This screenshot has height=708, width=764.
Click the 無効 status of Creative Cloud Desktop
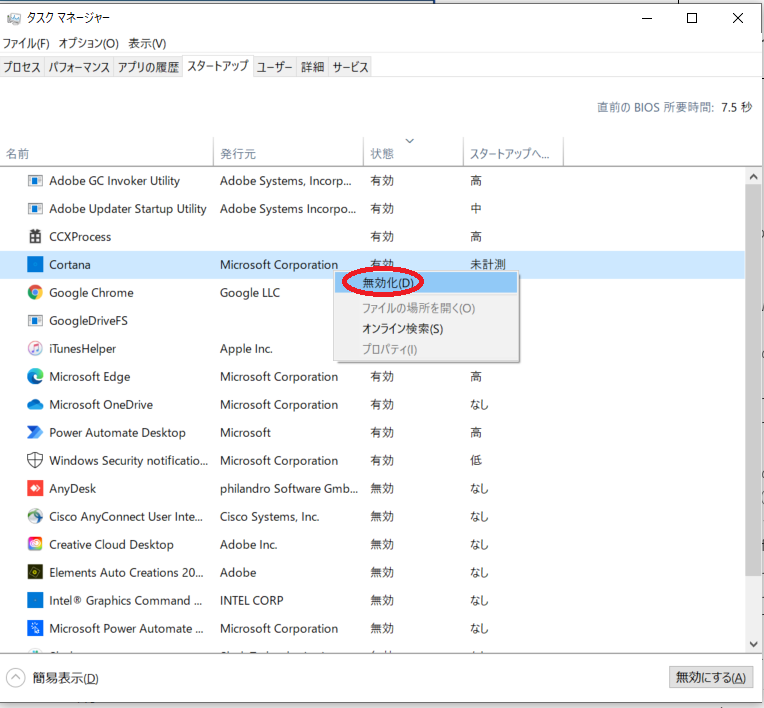(382, 545)
